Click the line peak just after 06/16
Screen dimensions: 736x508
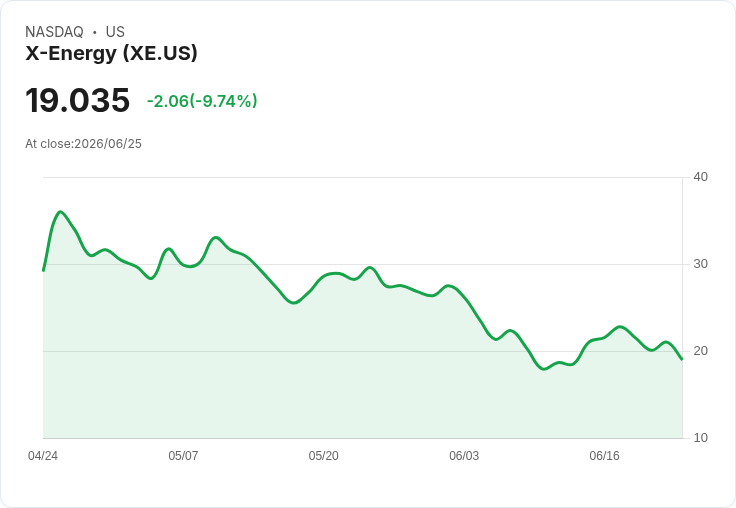(x=620, y=326)
